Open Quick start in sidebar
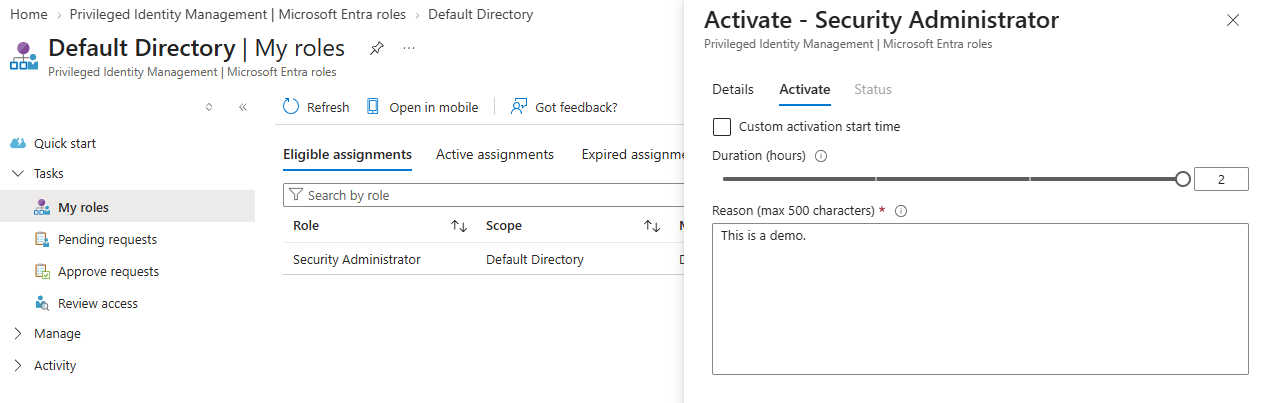Screen dimensions: 1262x403 pos(65,143)
